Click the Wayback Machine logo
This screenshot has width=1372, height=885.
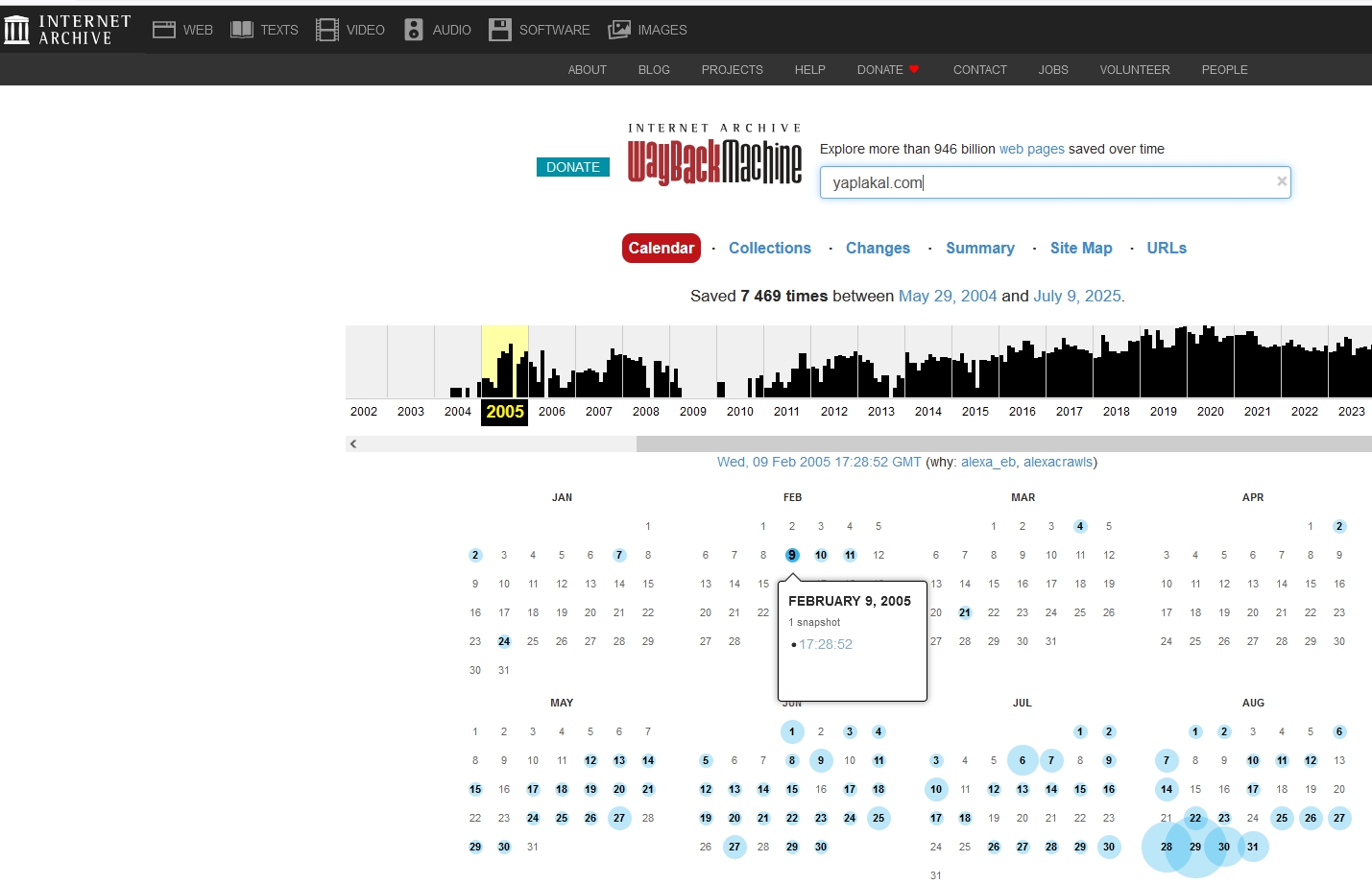[714, 155]
